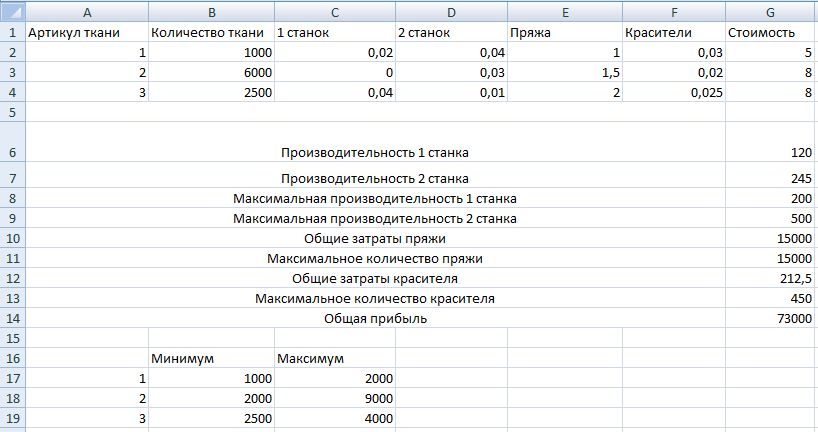Image resolution: width=818 pixels, height=432 pixels.
Task: Select cell with value 212,5
Action: pyautogui.click(x=770, y=279)
